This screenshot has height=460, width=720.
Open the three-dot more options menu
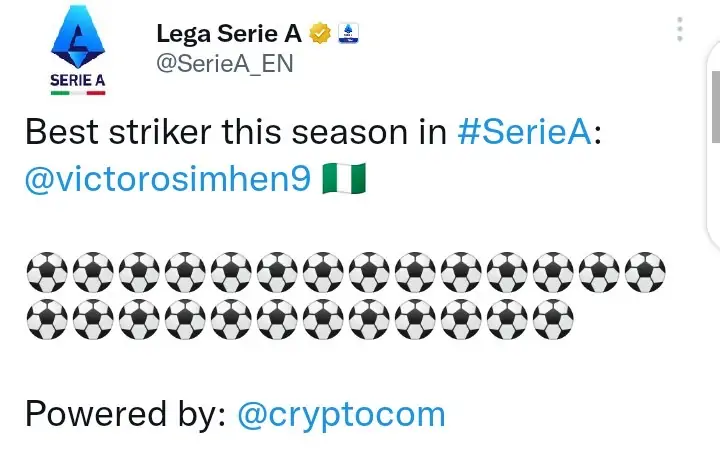[680, 29]
